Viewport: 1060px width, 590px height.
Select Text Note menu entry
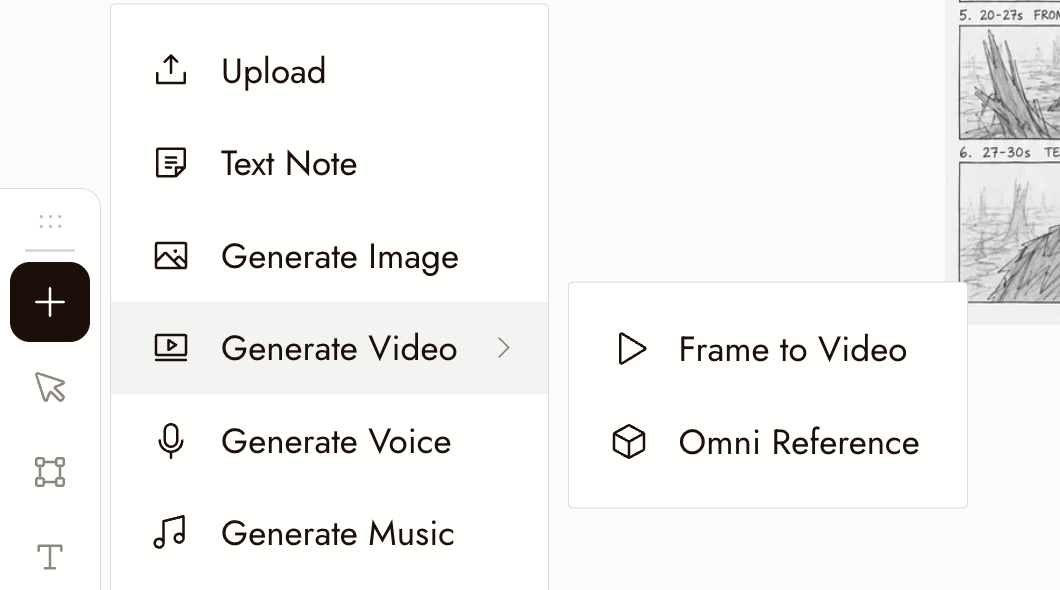(329, 163)
